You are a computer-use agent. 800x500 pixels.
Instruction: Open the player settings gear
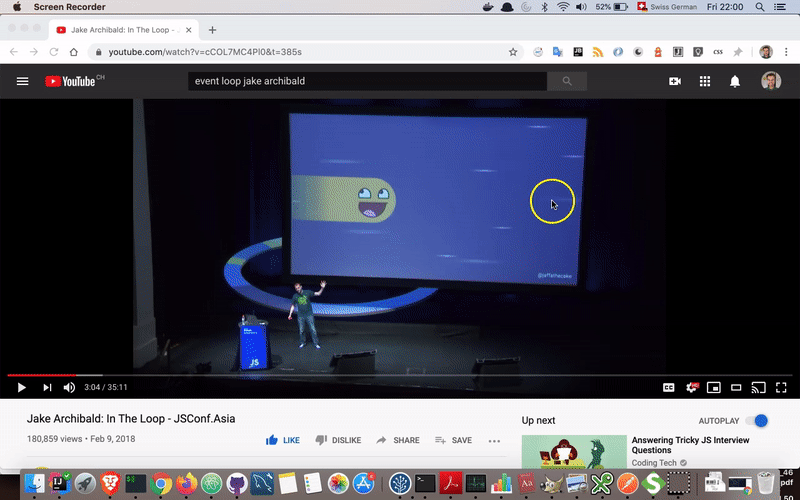click(692, 388)
